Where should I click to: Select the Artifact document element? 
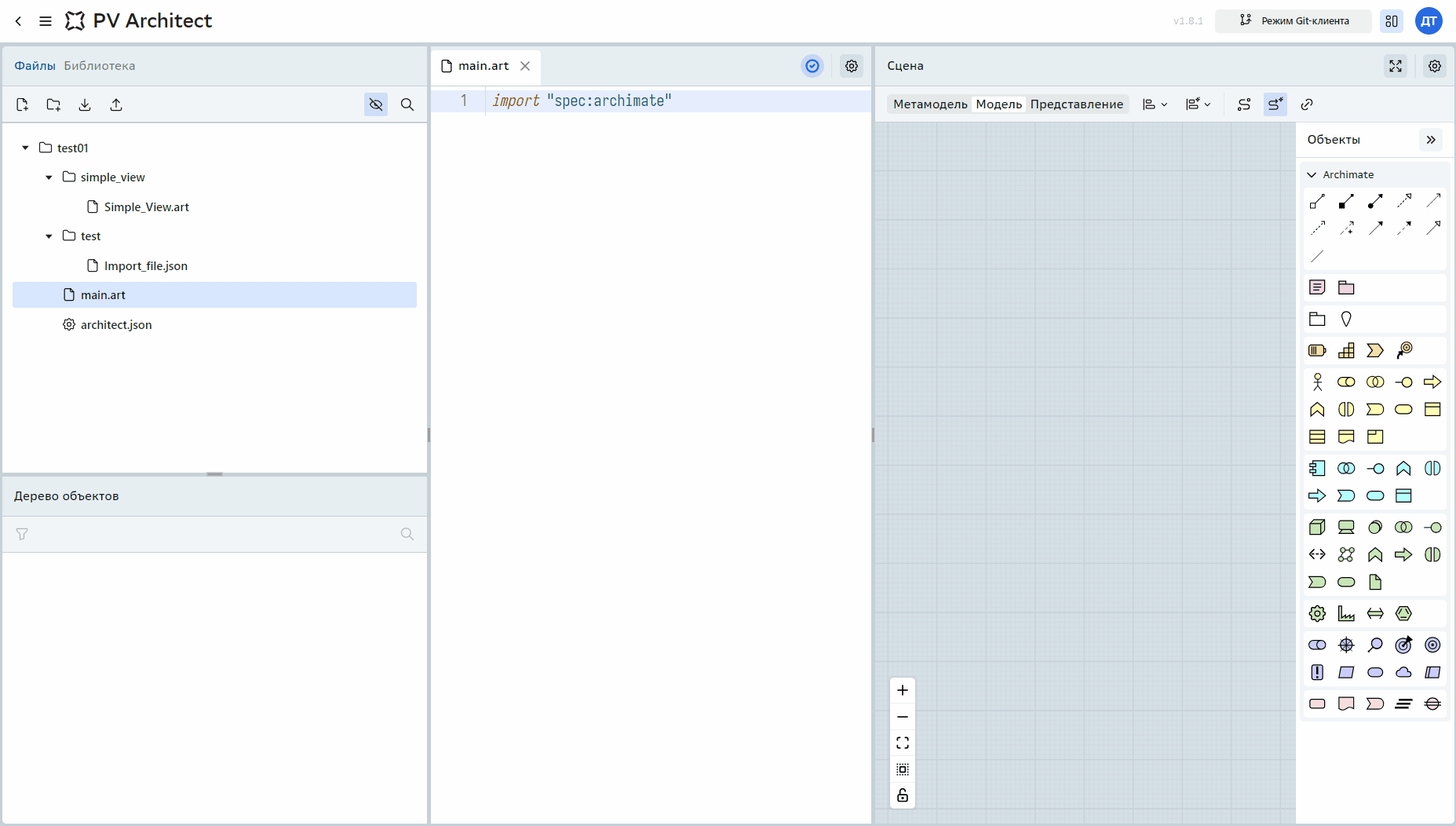[x=1375, y=582]
